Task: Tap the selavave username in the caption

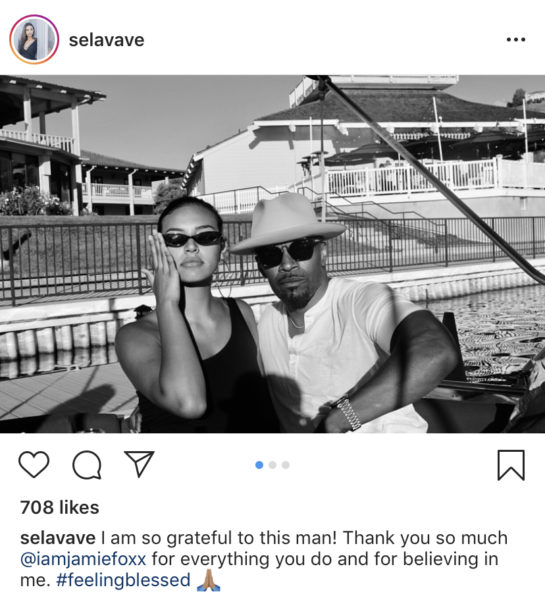Action: [58, 538]
